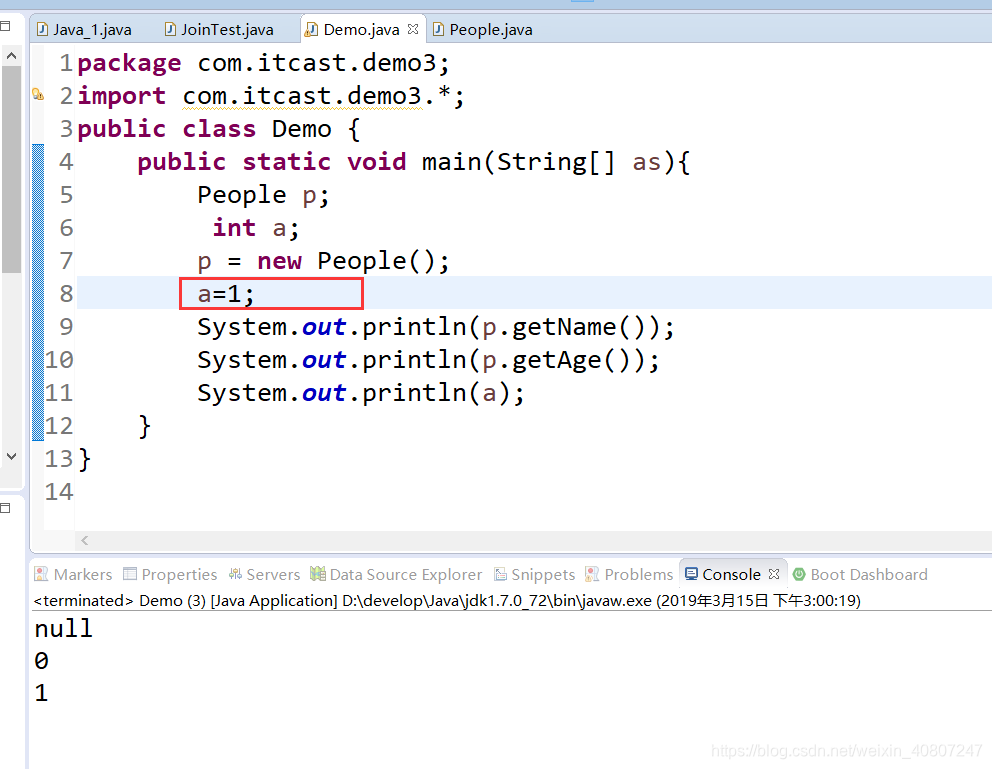Close the Demo.java editor tab
Screen dimensions: 992x769
[414, 29]
